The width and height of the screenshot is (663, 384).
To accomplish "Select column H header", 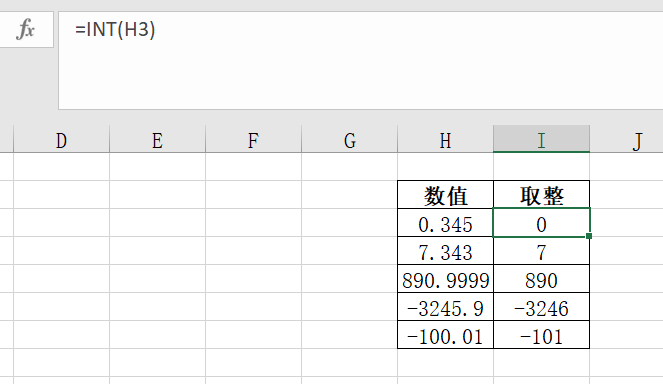I will pos(445,139).
